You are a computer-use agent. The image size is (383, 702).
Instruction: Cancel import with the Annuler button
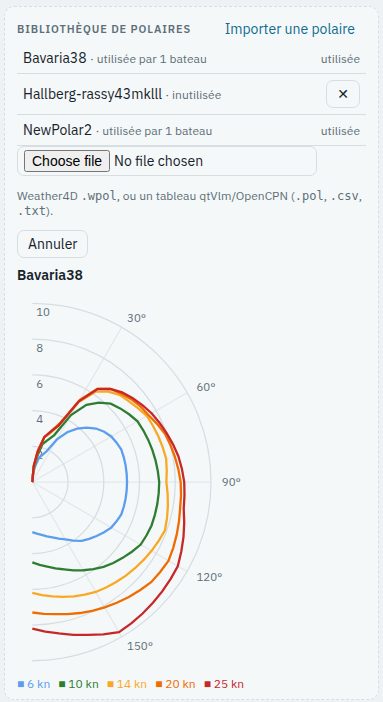pos(52,244)
